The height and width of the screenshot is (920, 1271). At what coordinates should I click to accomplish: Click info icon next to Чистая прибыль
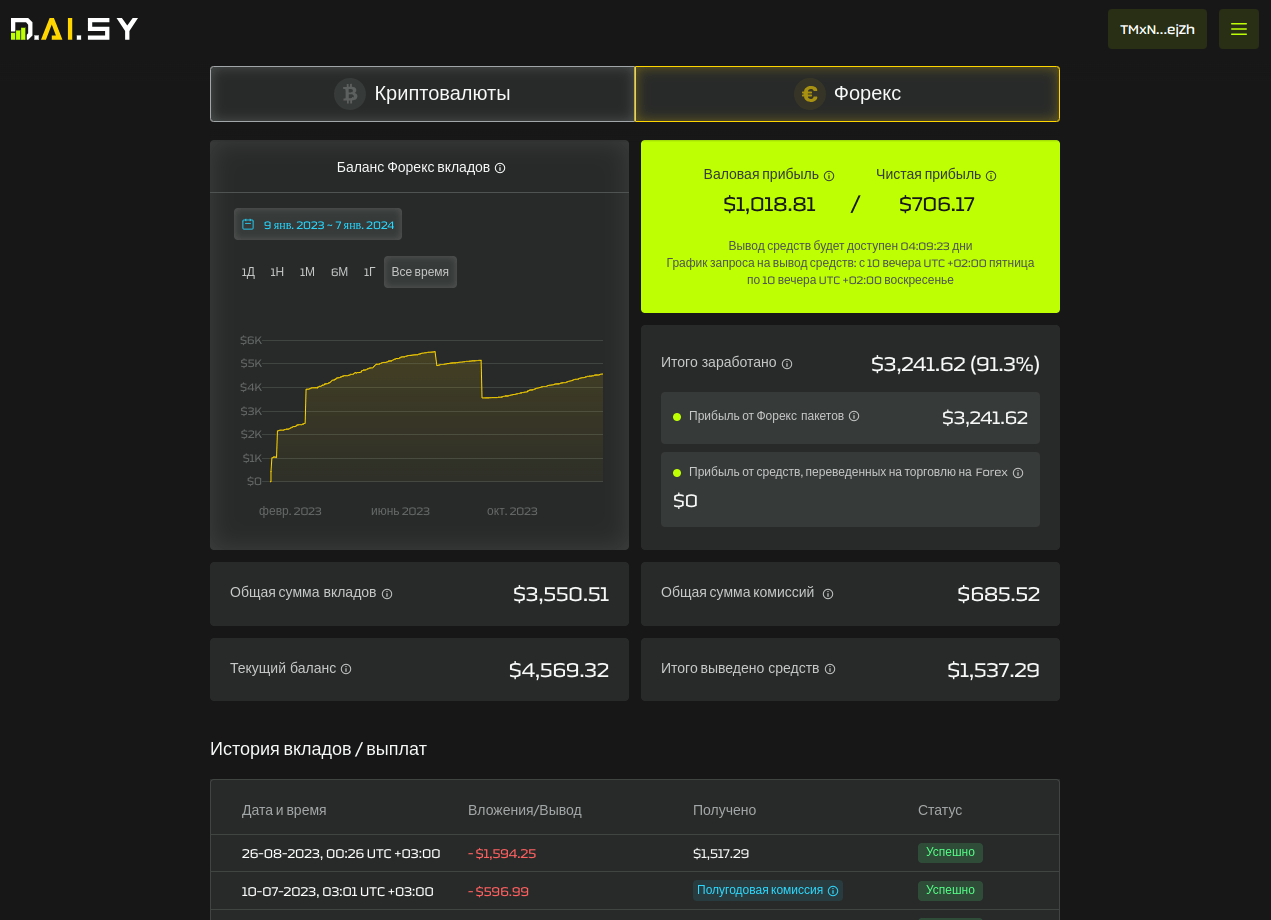pyautogui.click(x=991, y=176)
